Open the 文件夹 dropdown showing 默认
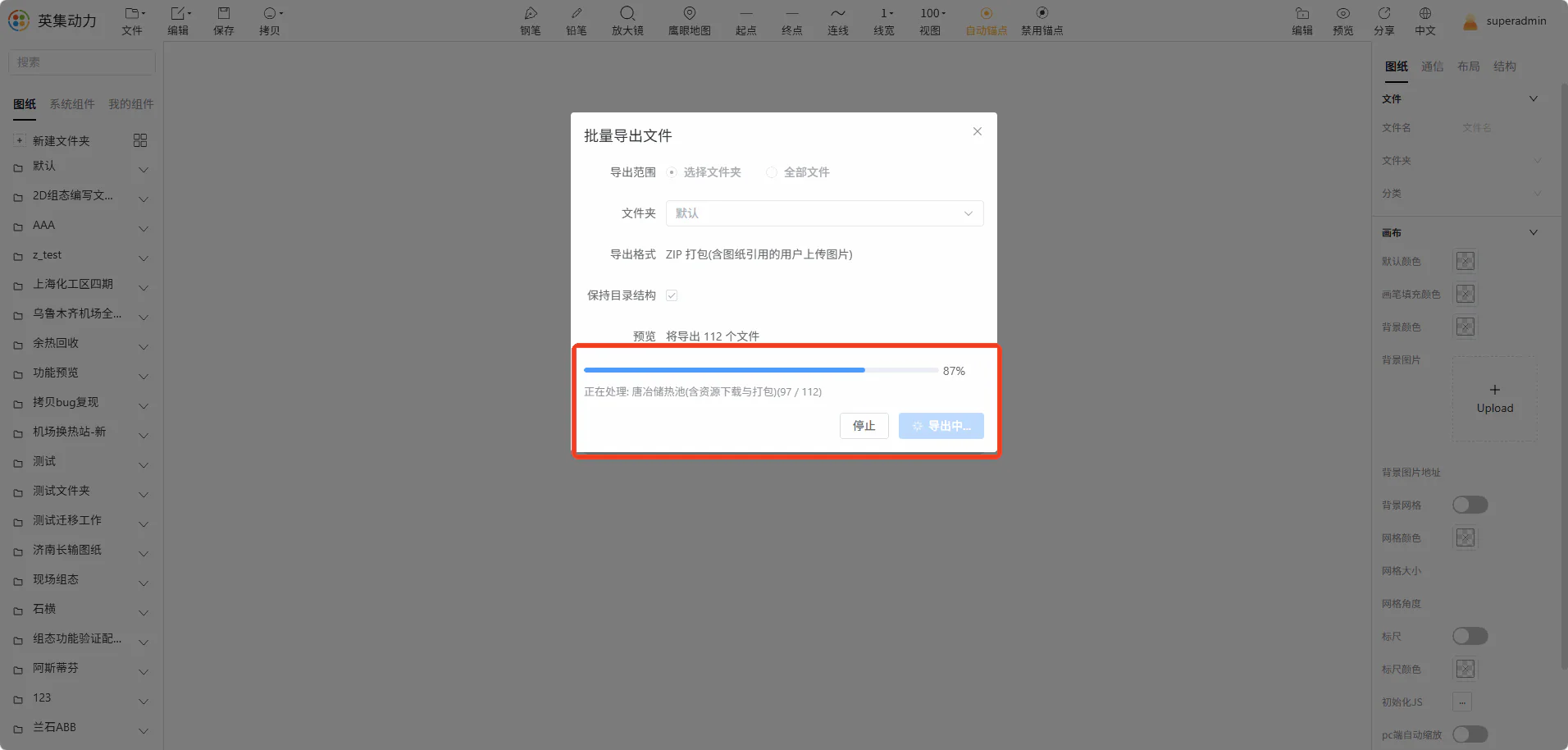Screen dimensions: 1568x750 point(824,213)
